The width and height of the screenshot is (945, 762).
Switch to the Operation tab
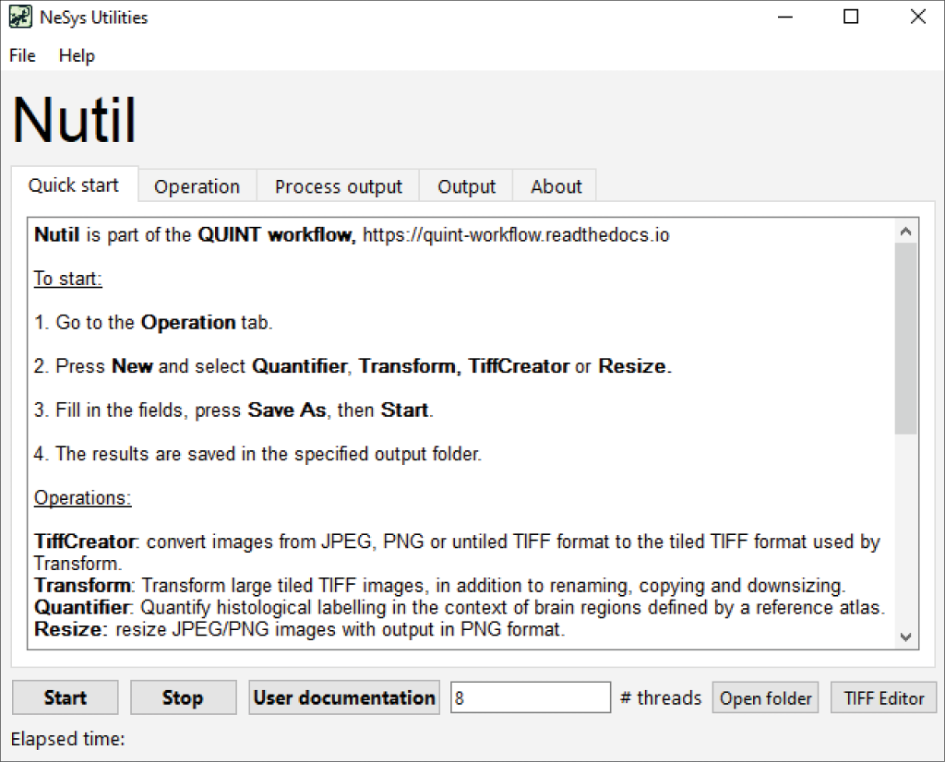[197, 187]
